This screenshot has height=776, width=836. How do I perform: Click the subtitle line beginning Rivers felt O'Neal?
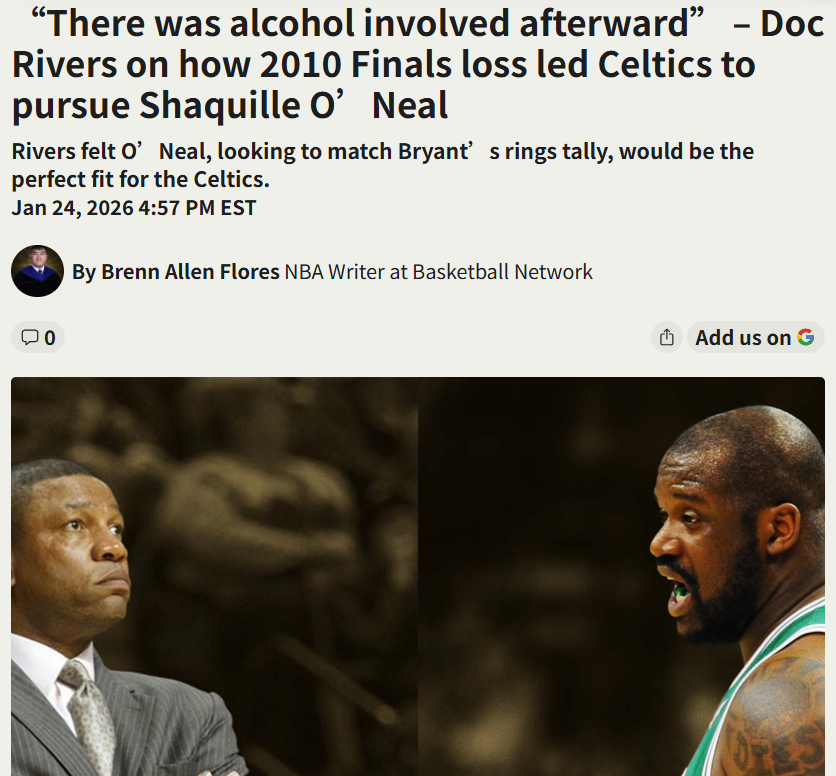coord(383,151)
